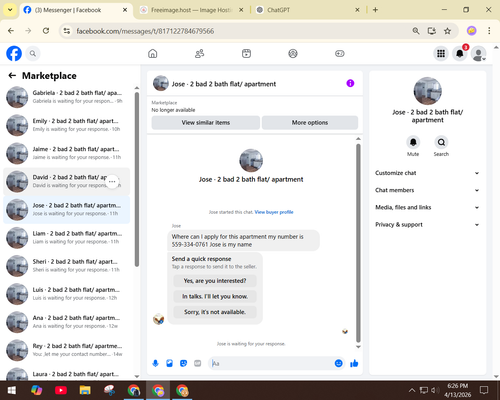Search in conversation magnifier icon
500x400 pixels.
pyautogui.click(x=441, y=142)
